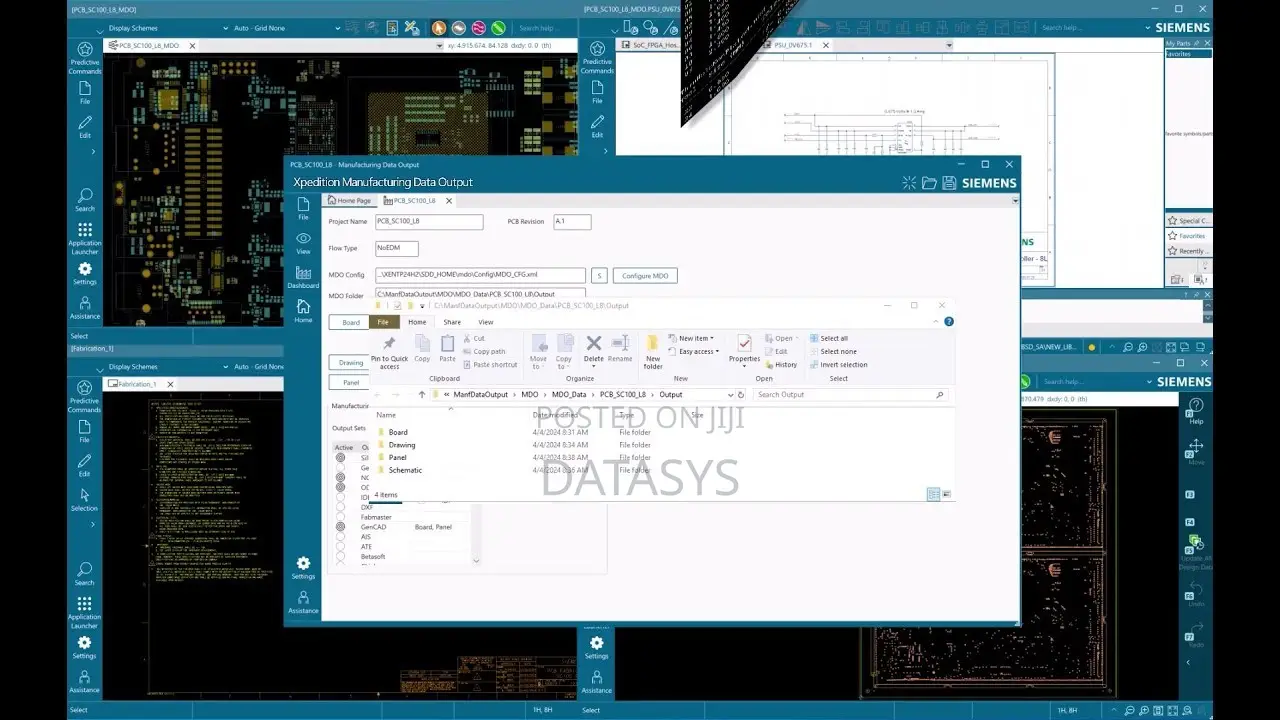
Task: Open View in Manufacturing Data Output sidebar
Action: point(303,243)
